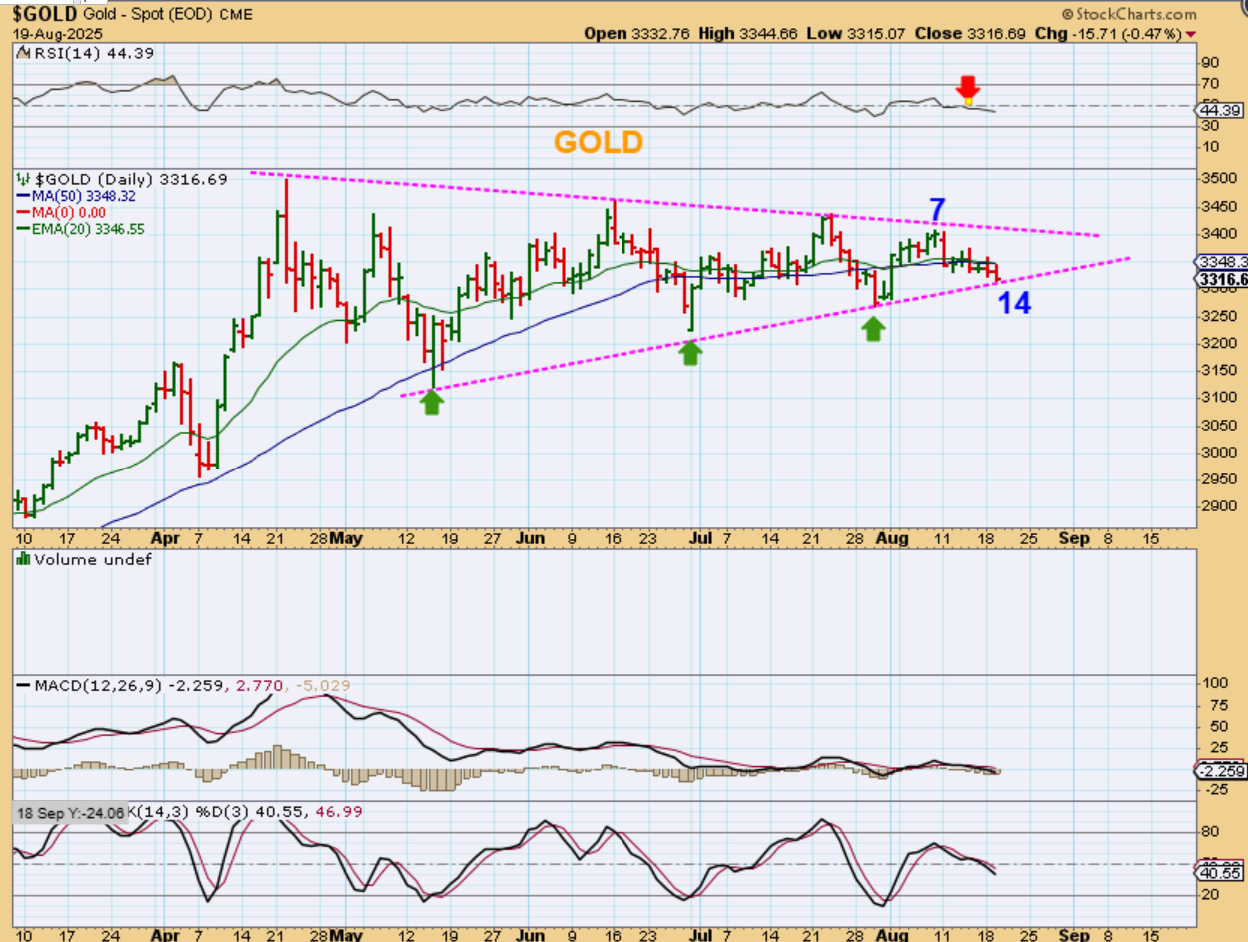The width and height of the screenshot is (1248, 942).
Task: Click the 18 Sep Y:-24.06 crosshair tooltip
Action: pos(70,813)
